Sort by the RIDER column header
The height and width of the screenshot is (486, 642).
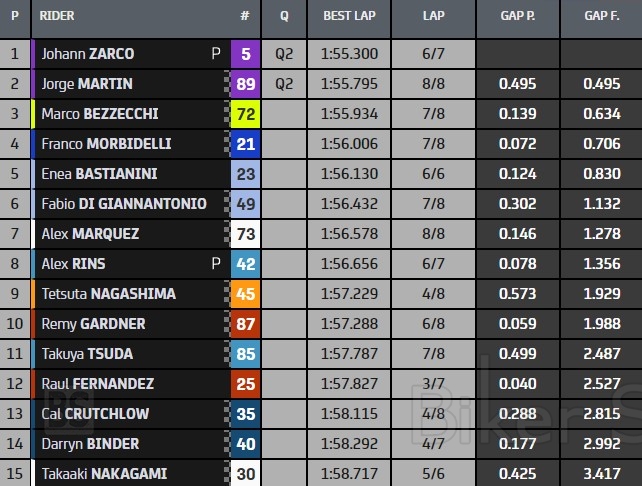coord(58,17)
